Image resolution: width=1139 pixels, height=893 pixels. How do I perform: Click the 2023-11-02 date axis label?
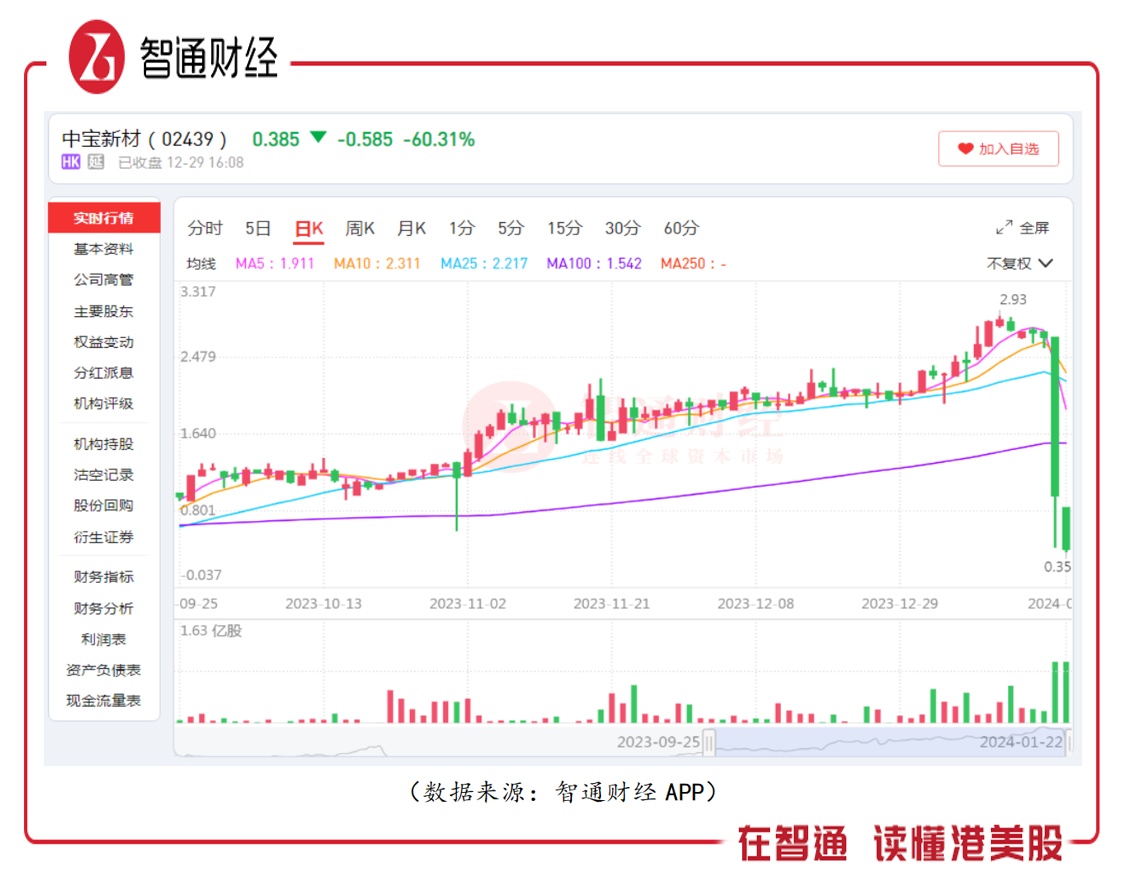coord(467,604)
